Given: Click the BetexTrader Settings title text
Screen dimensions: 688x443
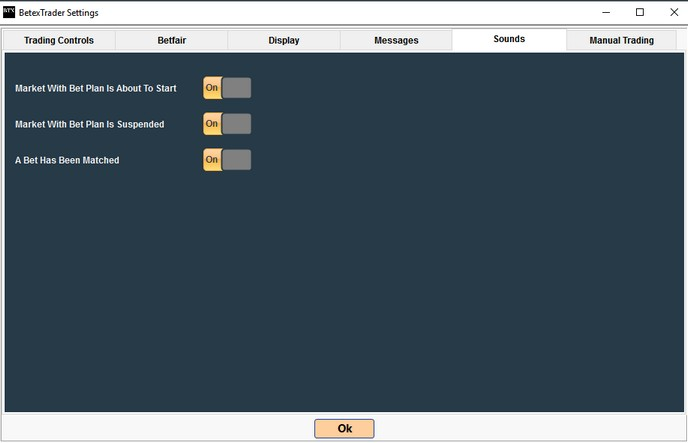Looking at the screenshot, I should pos(59,12).
